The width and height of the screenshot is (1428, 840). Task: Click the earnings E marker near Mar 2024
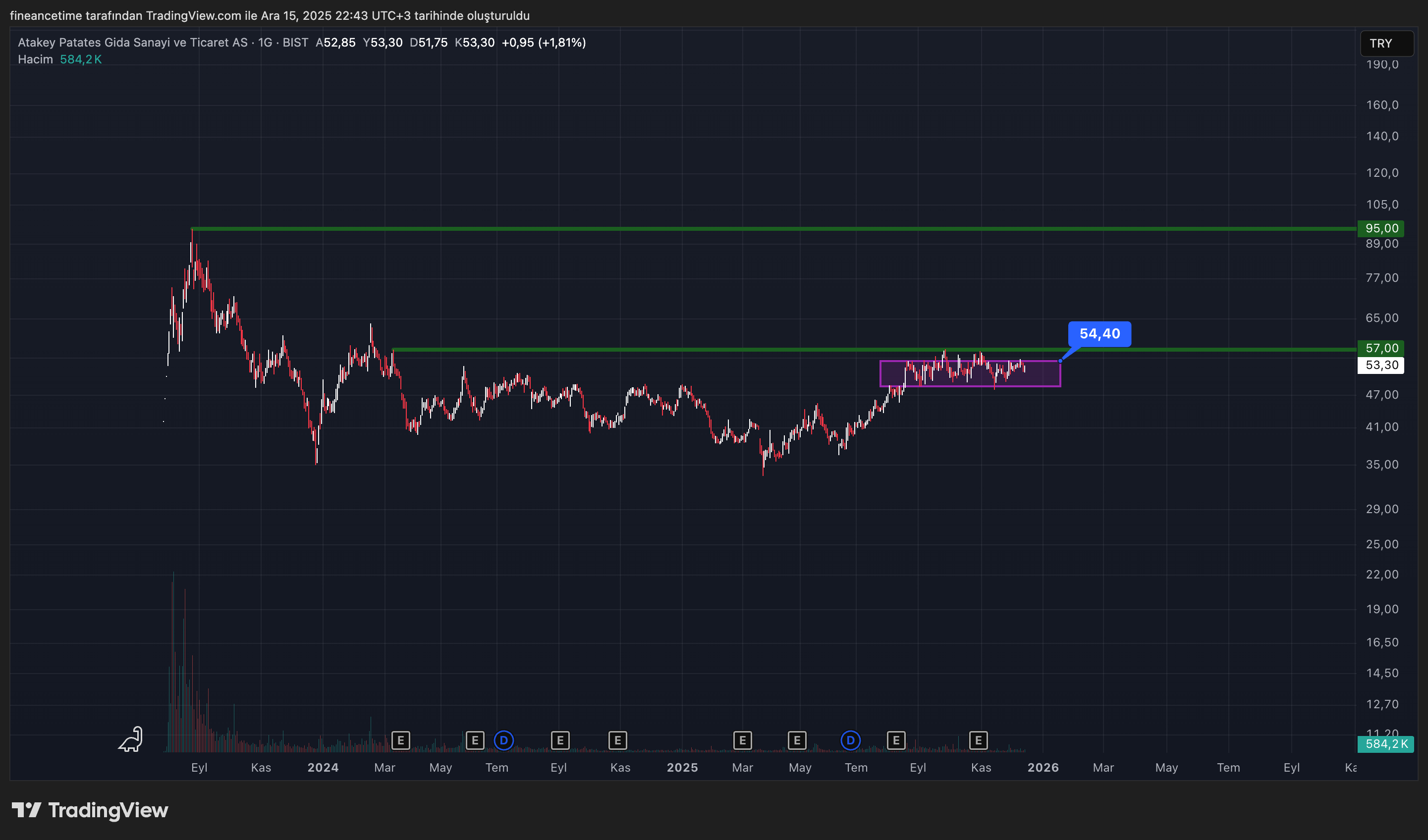coord(401,740)
